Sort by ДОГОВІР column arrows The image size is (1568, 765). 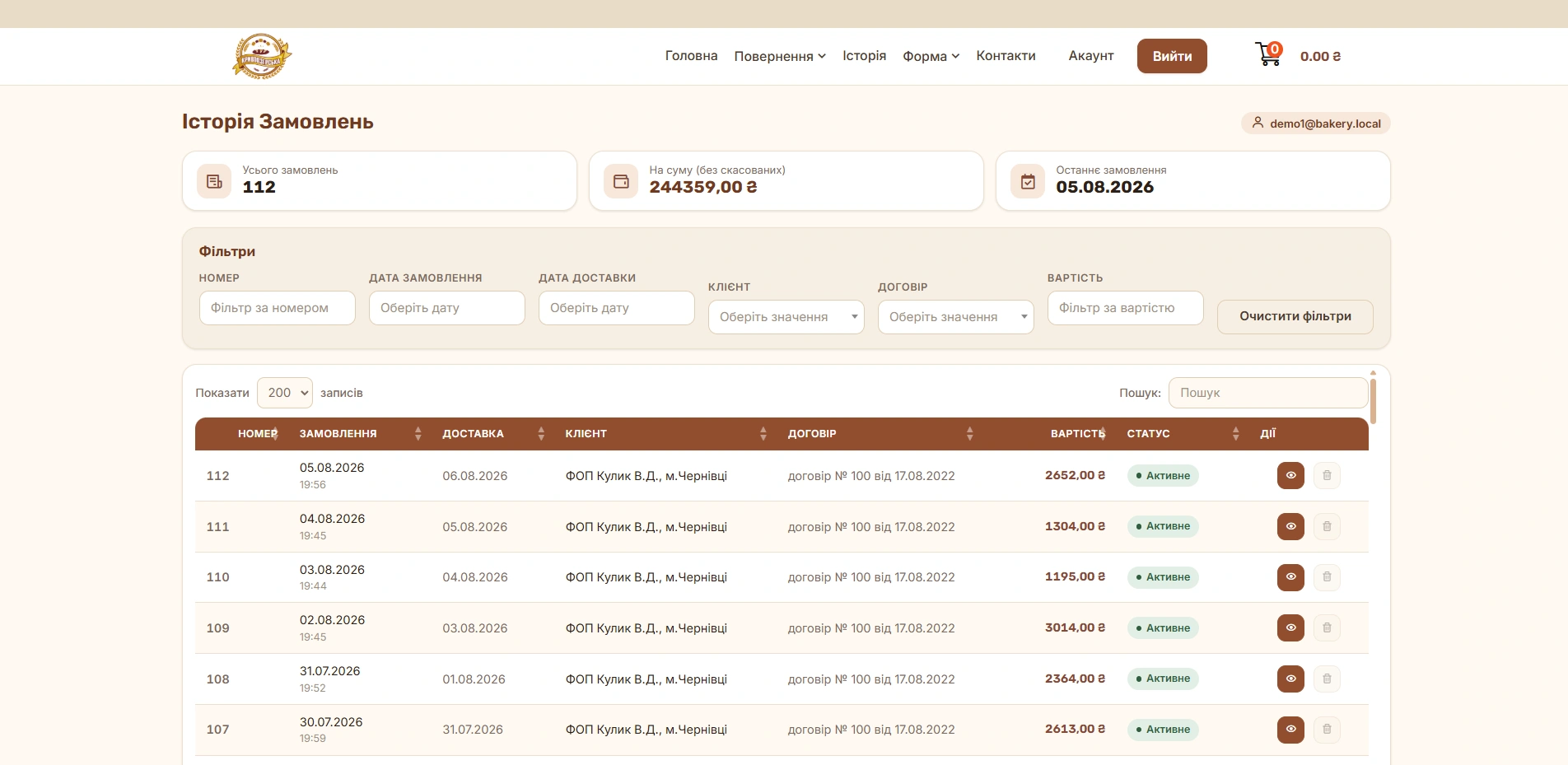(970, 434)
